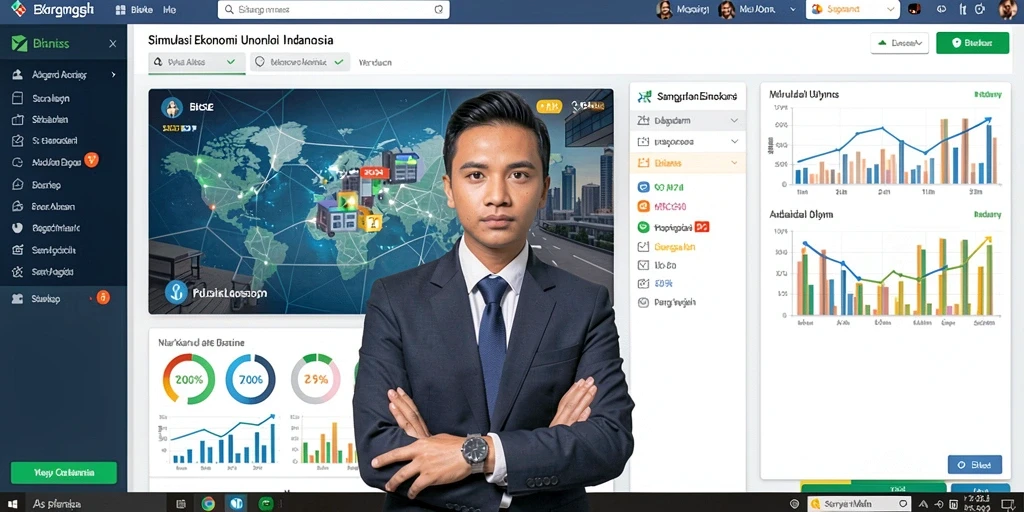
Task: Select the Bagadhriaalc pie sidebar icon
Action: (18, 228)
